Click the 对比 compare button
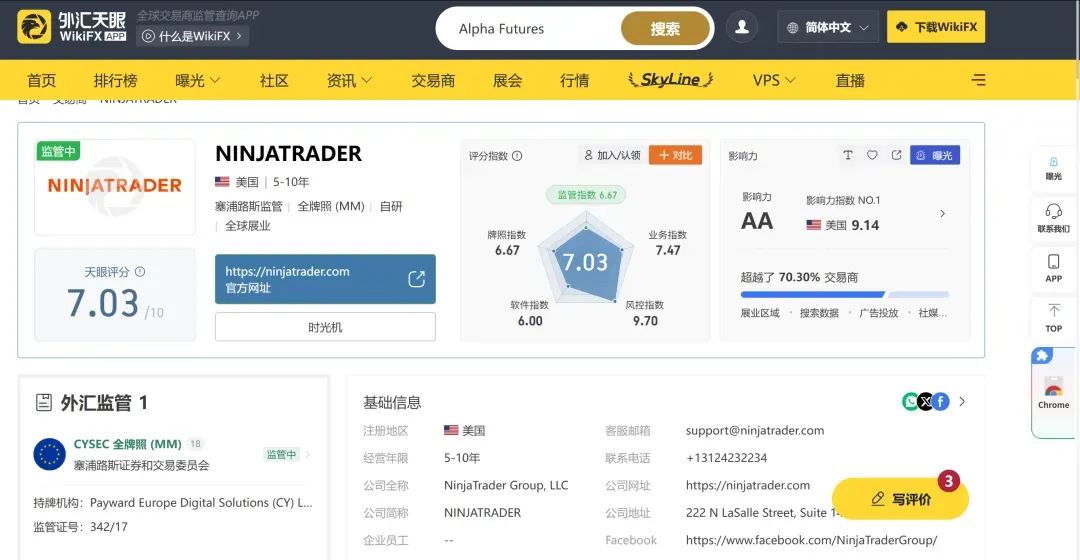The height and width of the screenshot is (560, 1080). pyautogui.click(x=675, y=155)
